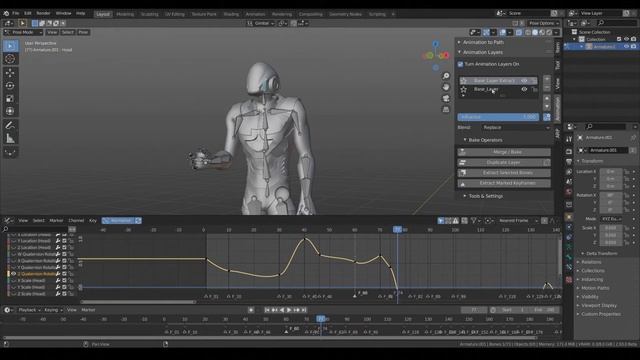This screenshot has width=640, height=360.
Task: Select the Breakdowner pose tool
Action: point(10,152)
